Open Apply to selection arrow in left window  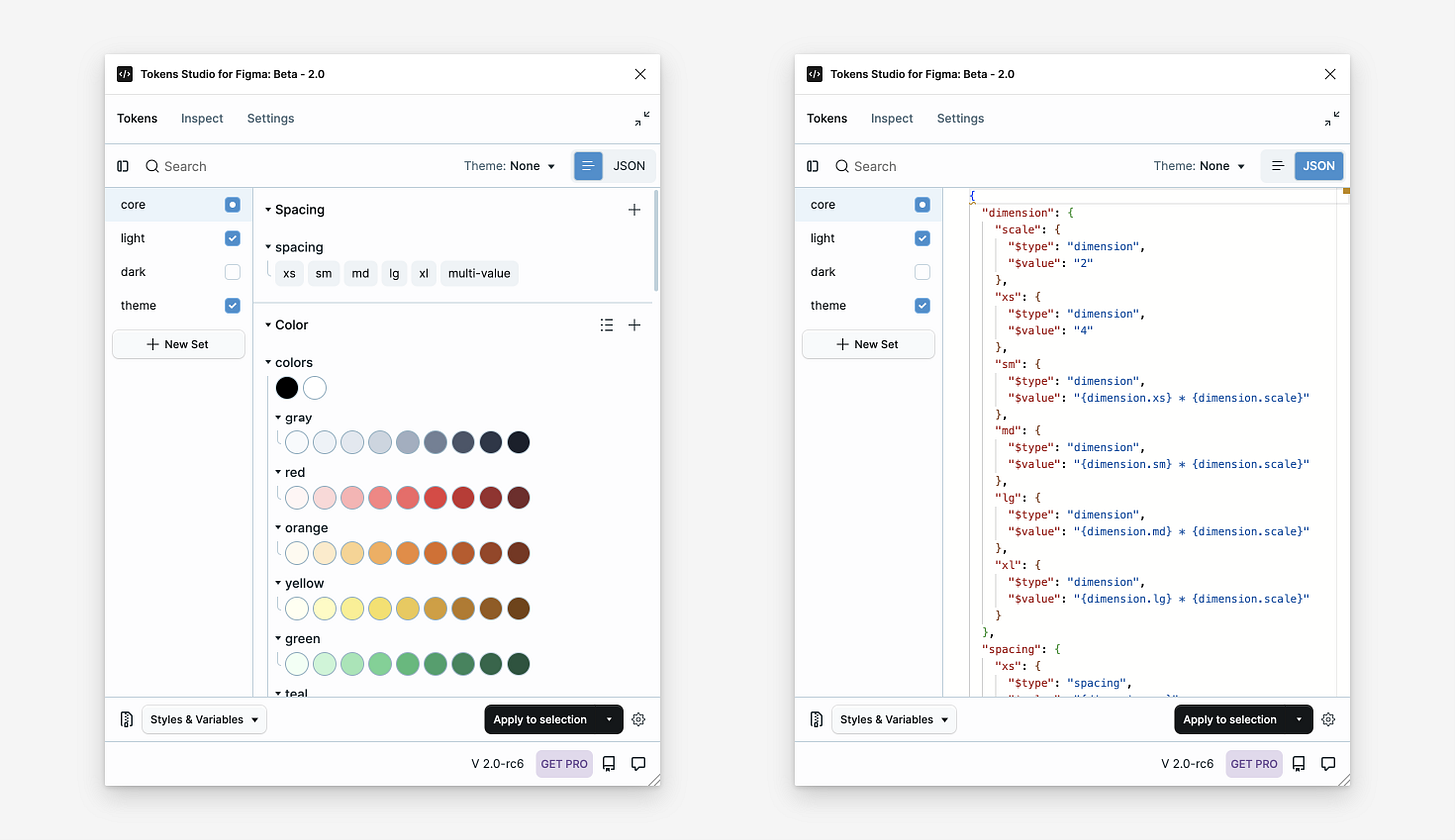609,719
